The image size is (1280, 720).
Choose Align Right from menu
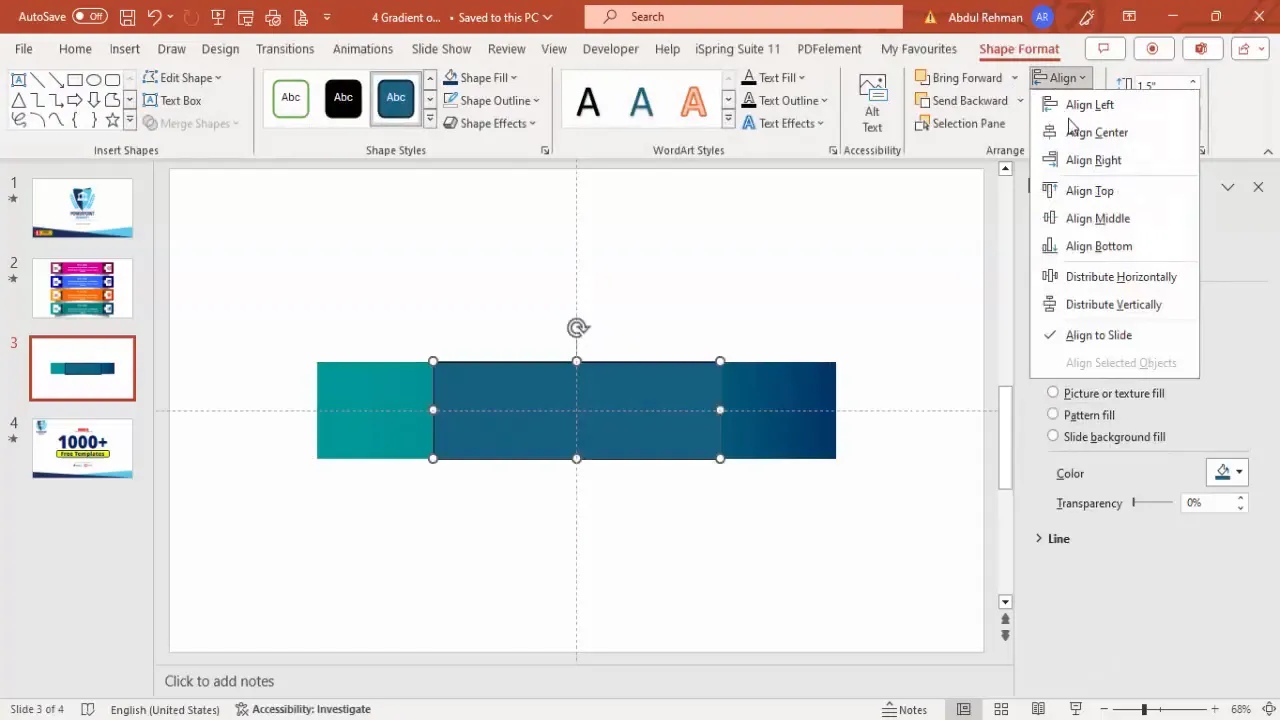click(1114, 160)
